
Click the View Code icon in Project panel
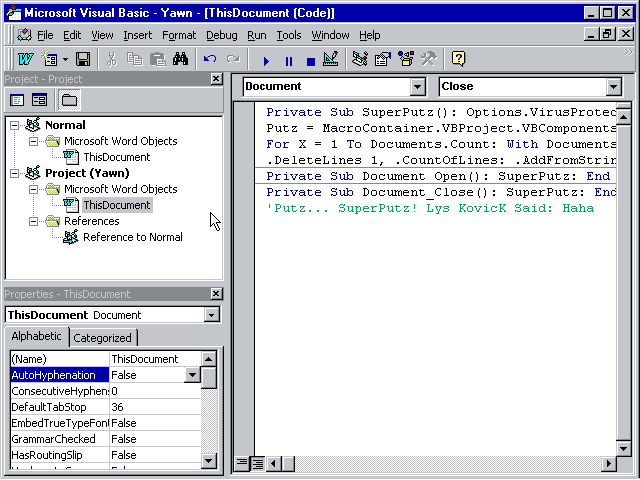pyautogui.click(x=17, y=100)
